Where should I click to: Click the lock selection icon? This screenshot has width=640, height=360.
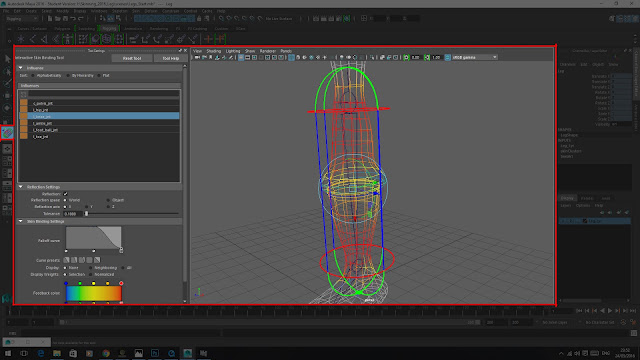(x=199, y=18)
